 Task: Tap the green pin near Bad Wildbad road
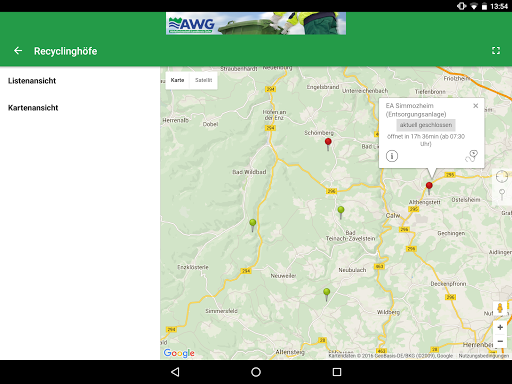click(x=253, y=225)
